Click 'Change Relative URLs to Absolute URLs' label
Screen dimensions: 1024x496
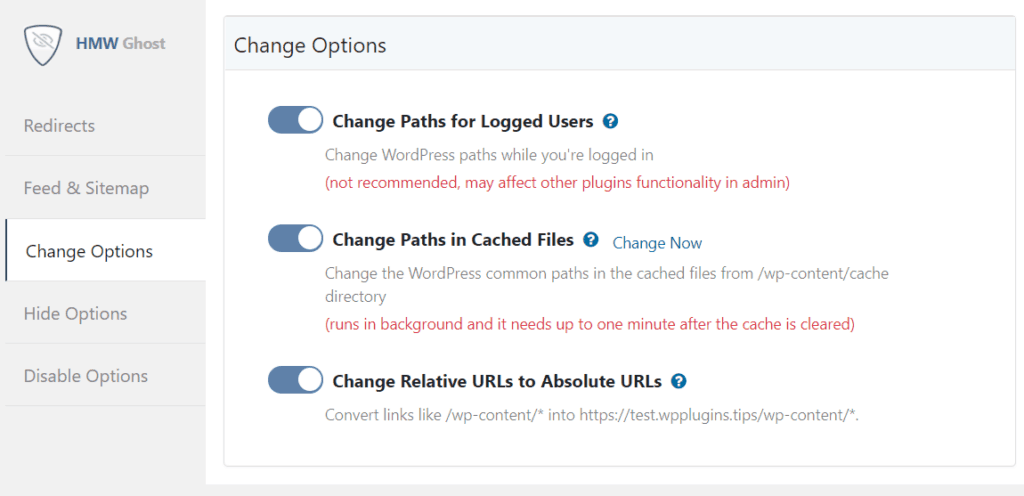(497, 381)
